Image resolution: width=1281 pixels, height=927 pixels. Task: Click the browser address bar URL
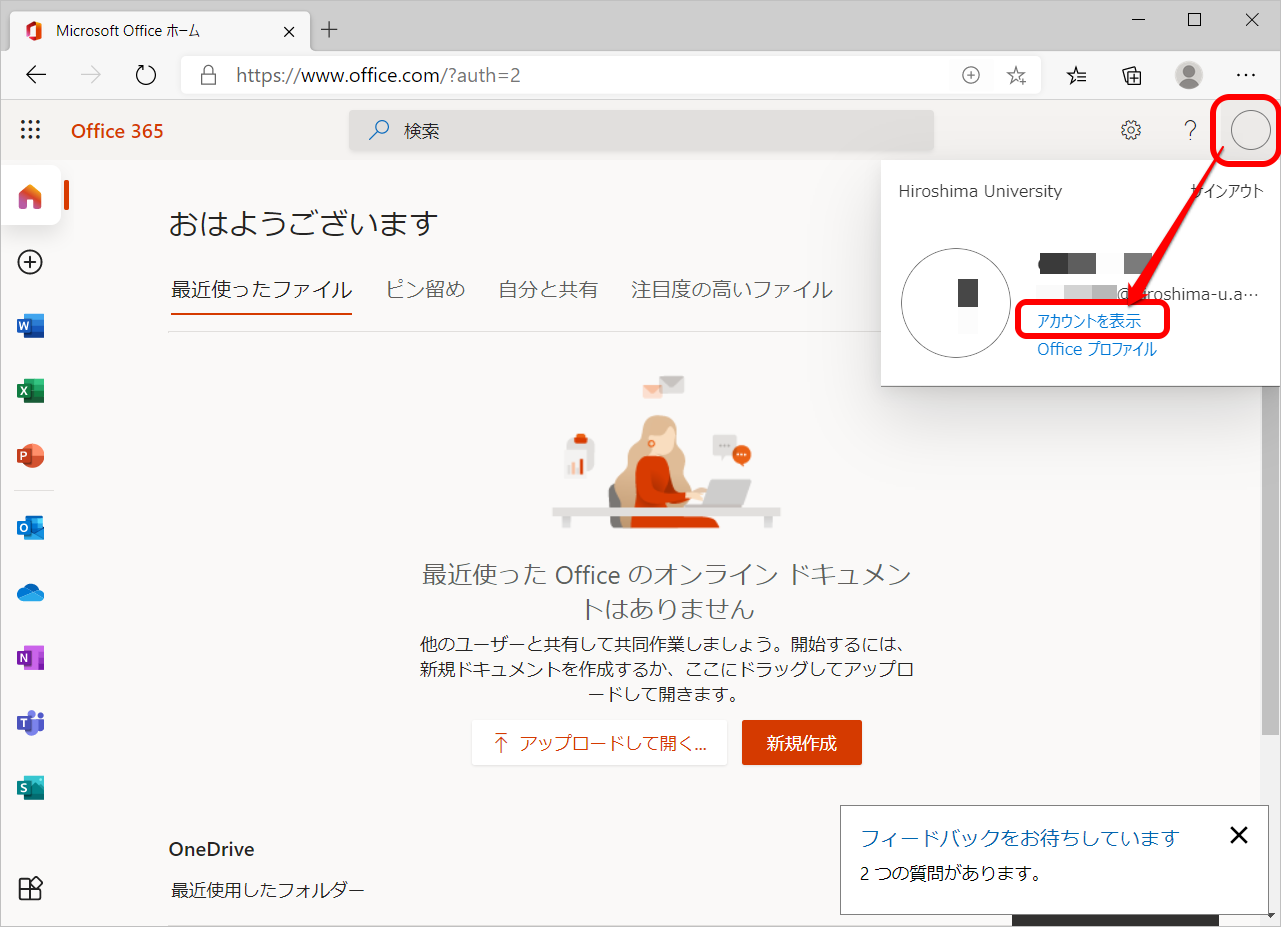pyautogui.click(x=378, y=75)
